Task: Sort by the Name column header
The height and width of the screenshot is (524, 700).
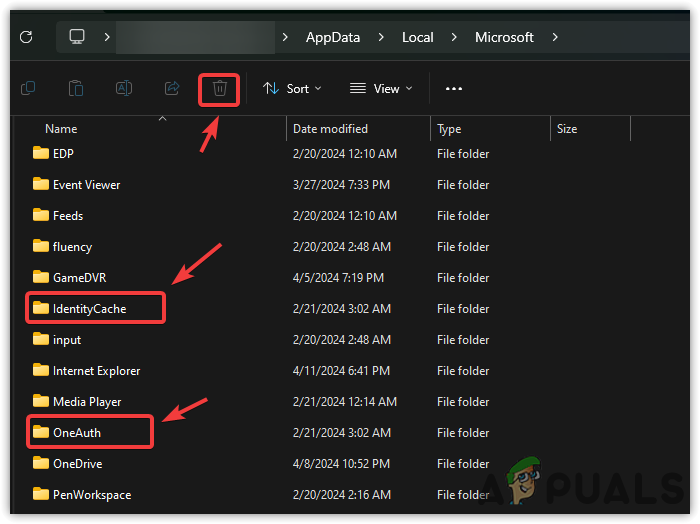Action: [x=61, y=129]
